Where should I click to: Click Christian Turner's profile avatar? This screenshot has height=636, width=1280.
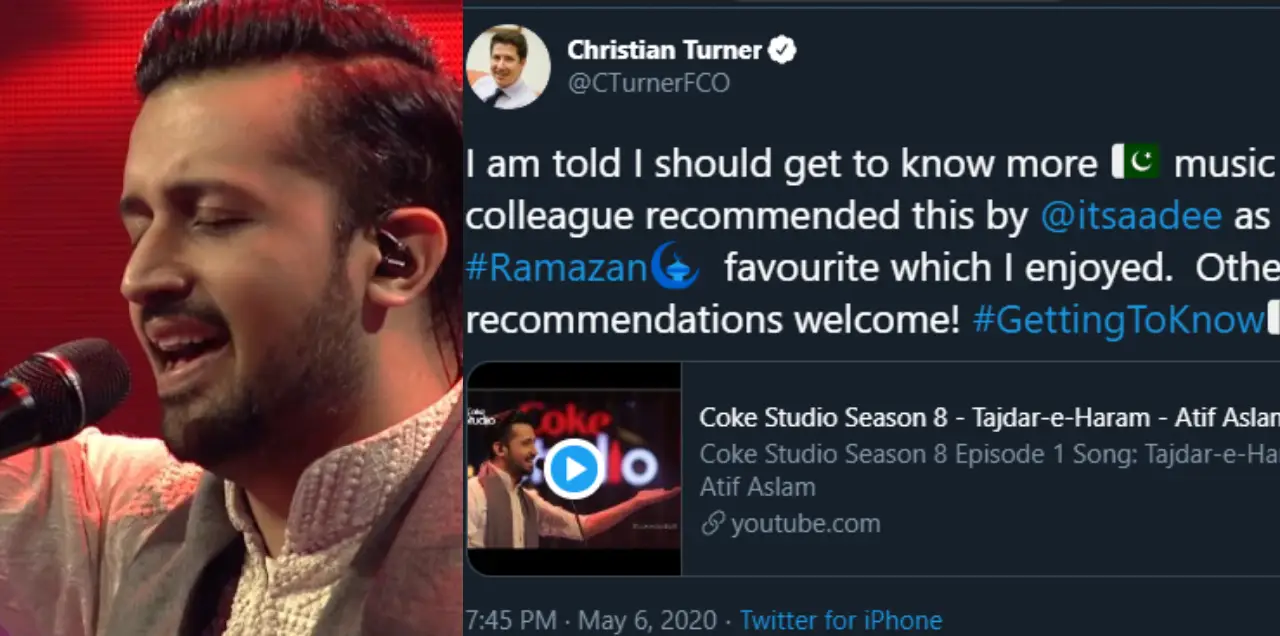[x=508, y=66]
